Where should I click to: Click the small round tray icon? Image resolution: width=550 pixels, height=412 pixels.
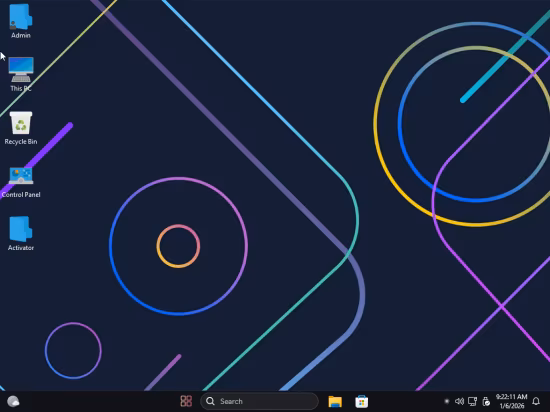point(447,401)
